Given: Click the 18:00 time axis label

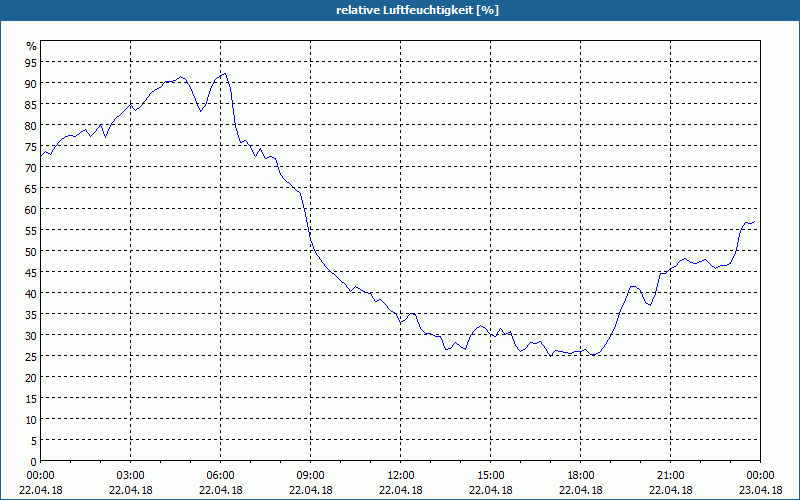Looking at the screenshot, I should (581, 476).
